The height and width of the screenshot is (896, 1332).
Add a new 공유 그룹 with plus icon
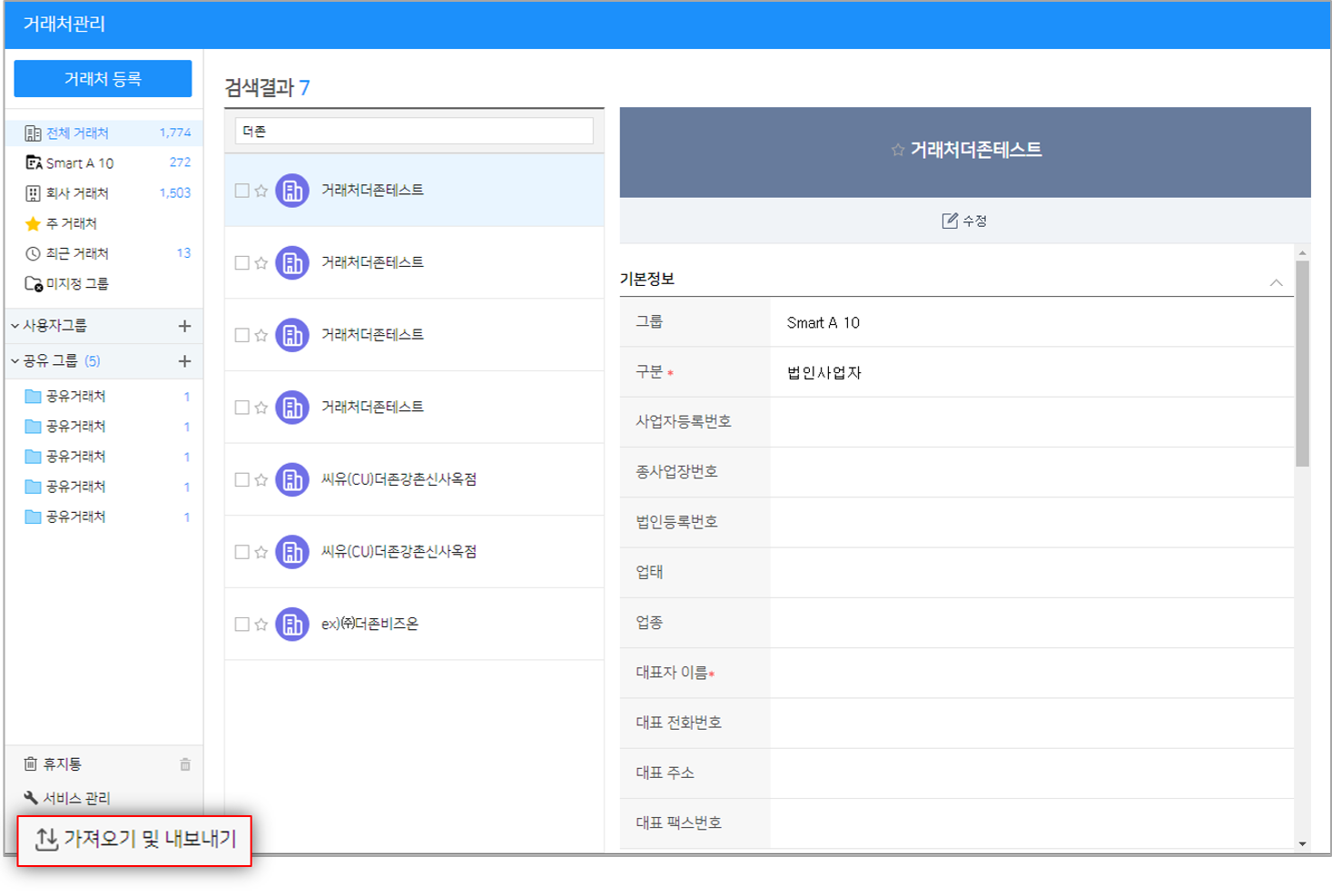coord(184,361)
